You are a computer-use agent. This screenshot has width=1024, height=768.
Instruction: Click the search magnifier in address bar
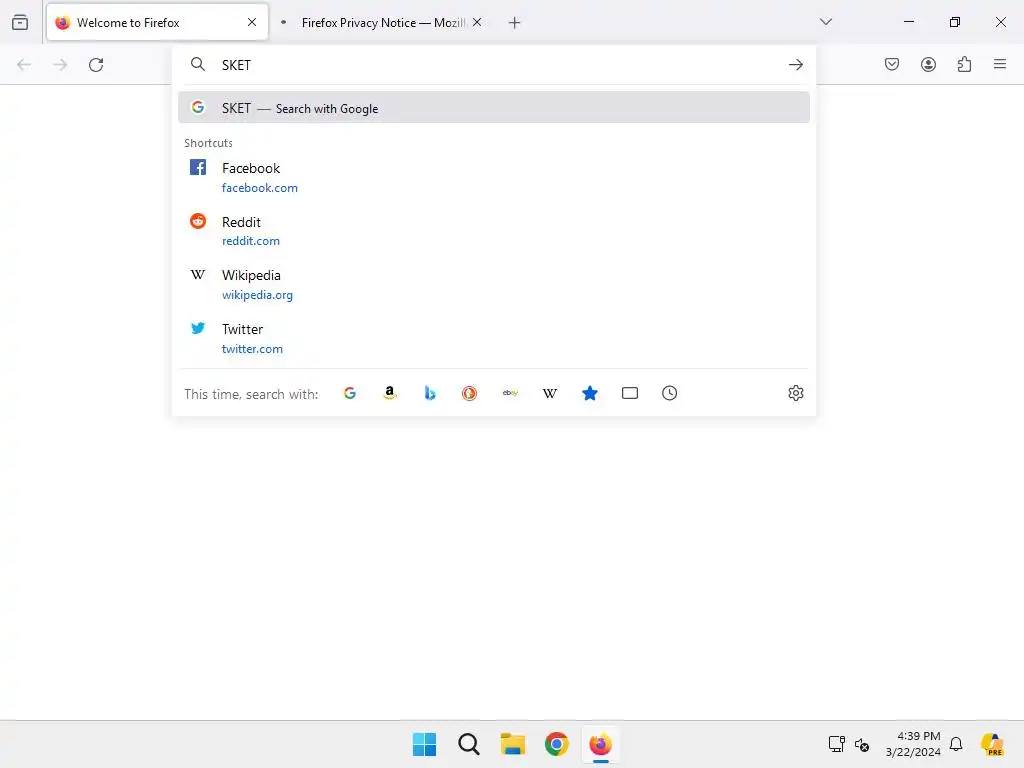coord(198,64)
